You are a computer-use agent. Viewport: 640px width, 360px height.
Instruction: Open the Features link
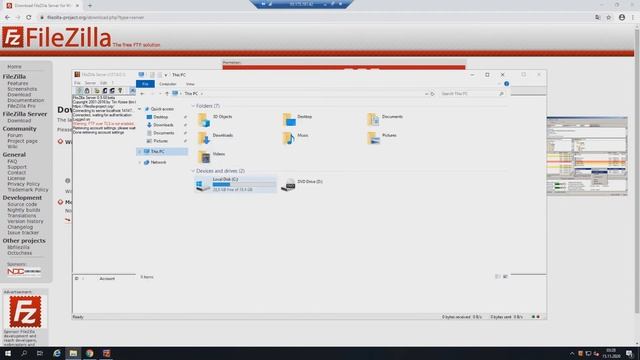pos(18,83)
